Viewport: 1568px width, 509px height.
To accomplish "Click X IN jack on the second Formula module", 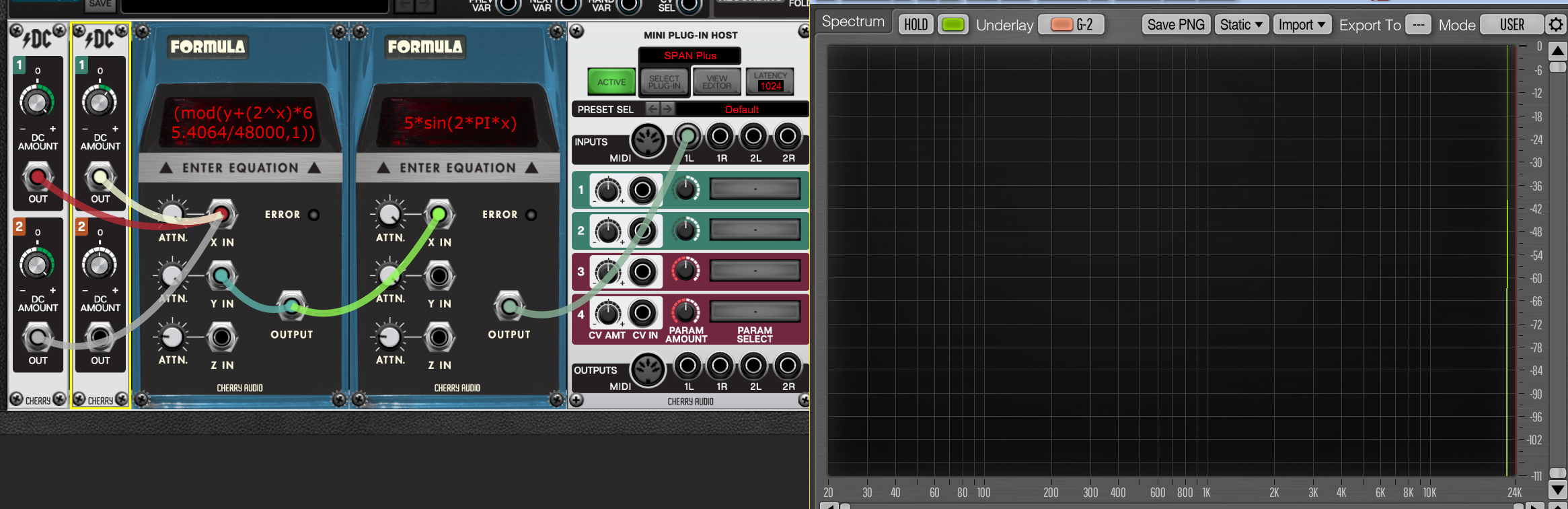I will (439, 215).
